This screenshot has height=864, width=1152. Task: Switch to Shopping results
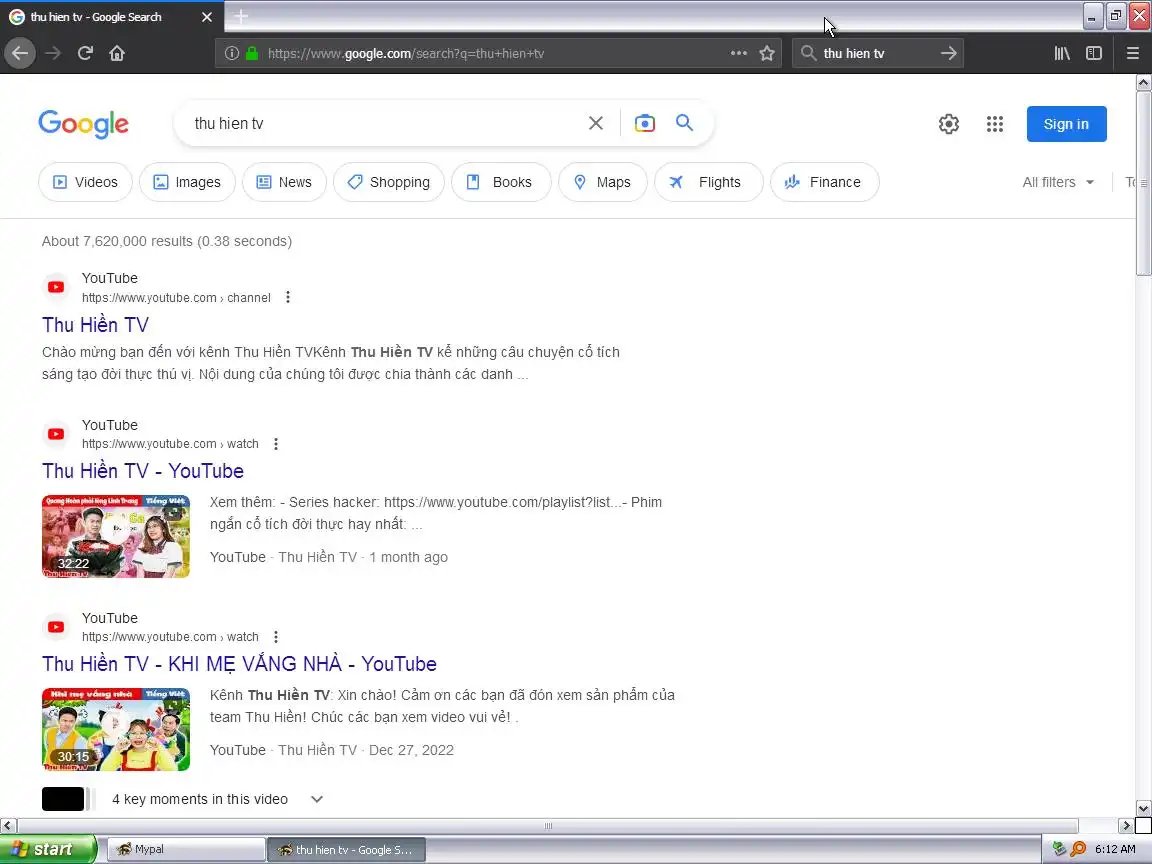[389, 182]
